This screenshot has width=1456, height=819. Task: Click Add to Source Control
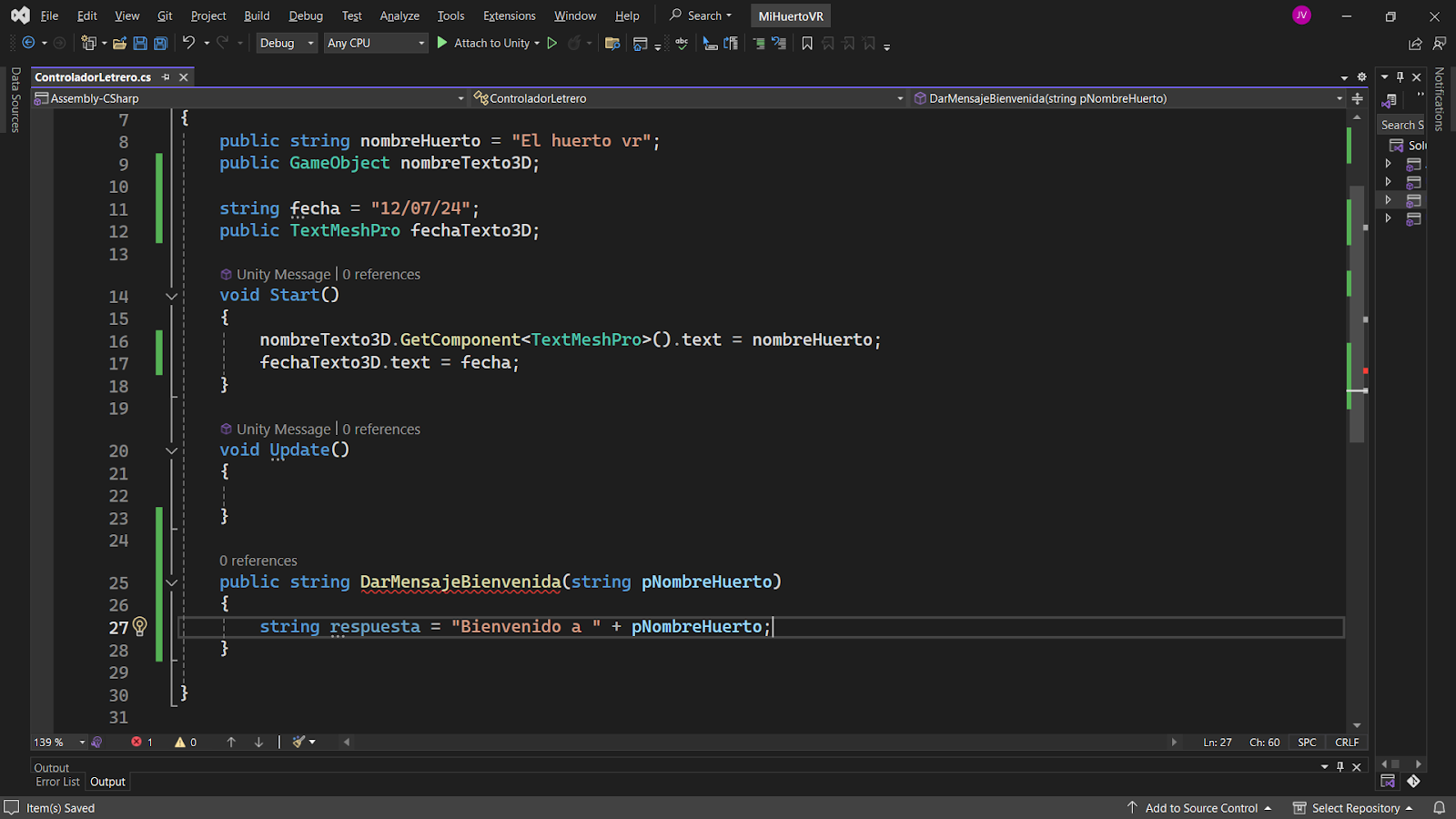[1200, 807]
